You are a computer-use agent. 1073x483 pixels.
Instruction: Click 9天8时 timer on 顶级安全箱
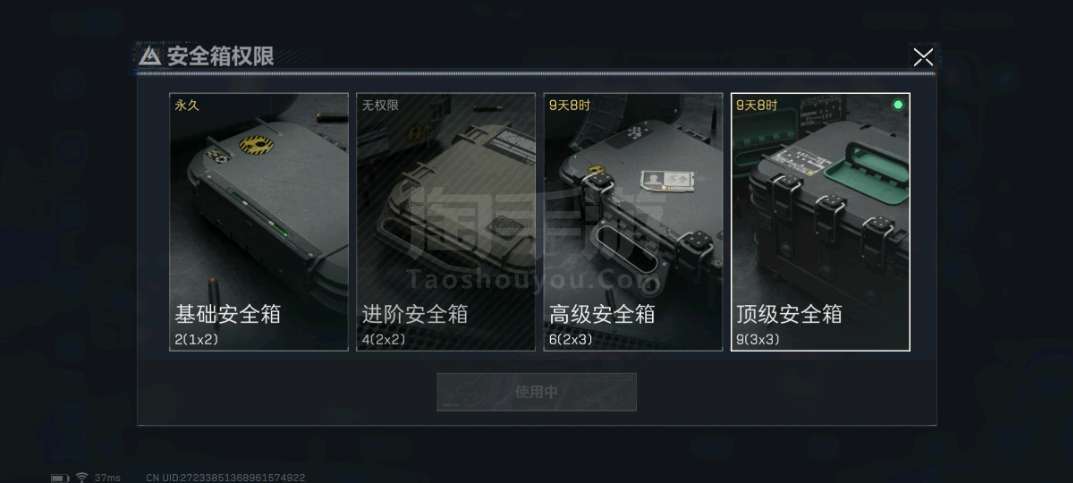coord(757,105)
